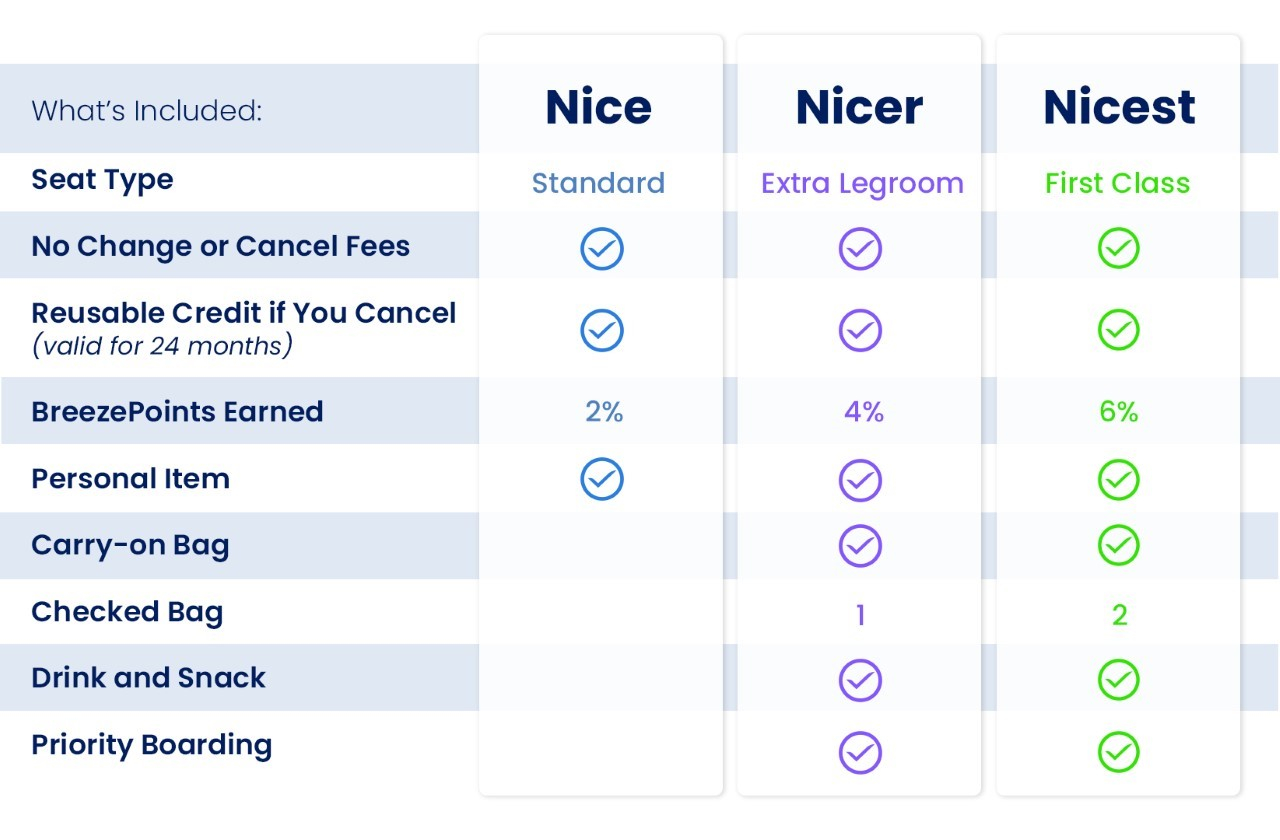Click Nicest checkmark for Carry-on Bag

[1118, 546]
